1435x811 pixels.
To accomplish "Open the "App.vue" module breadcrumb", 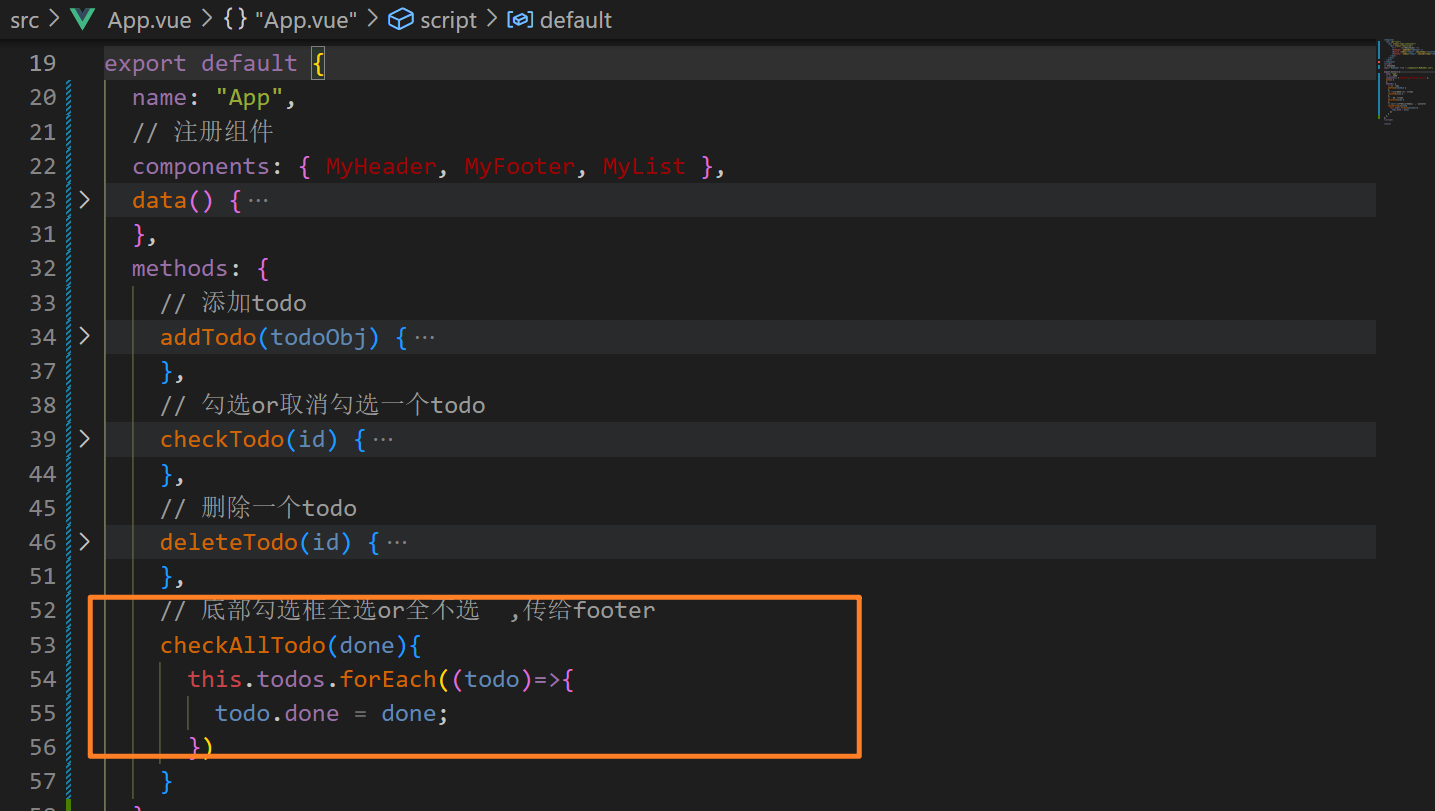I will pos(306,20).
